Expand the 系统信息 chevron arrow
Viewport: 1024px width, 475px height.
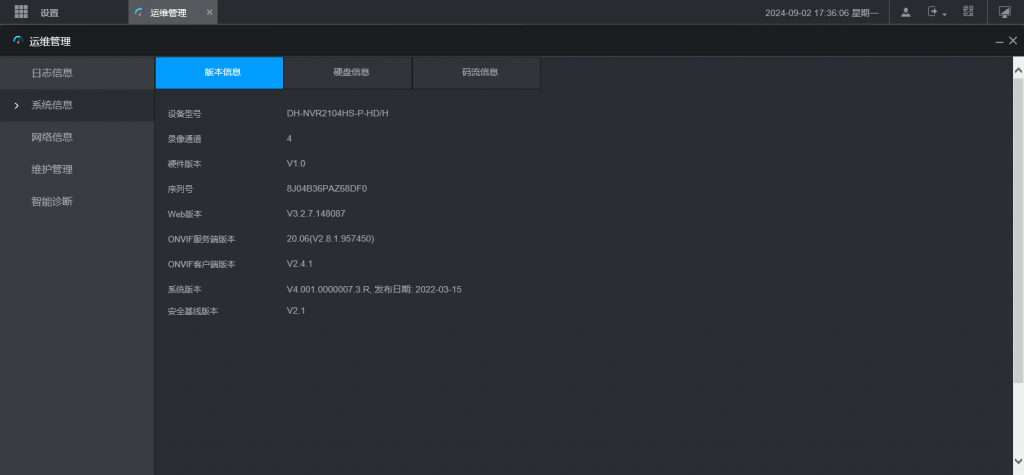point(16,105)
